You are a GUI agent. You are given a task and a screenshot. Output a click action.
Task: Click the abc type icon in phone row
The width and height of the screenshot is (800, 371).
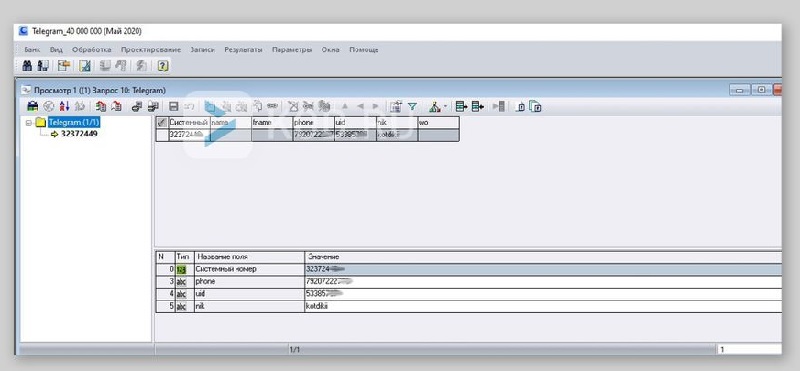(181, 282)
